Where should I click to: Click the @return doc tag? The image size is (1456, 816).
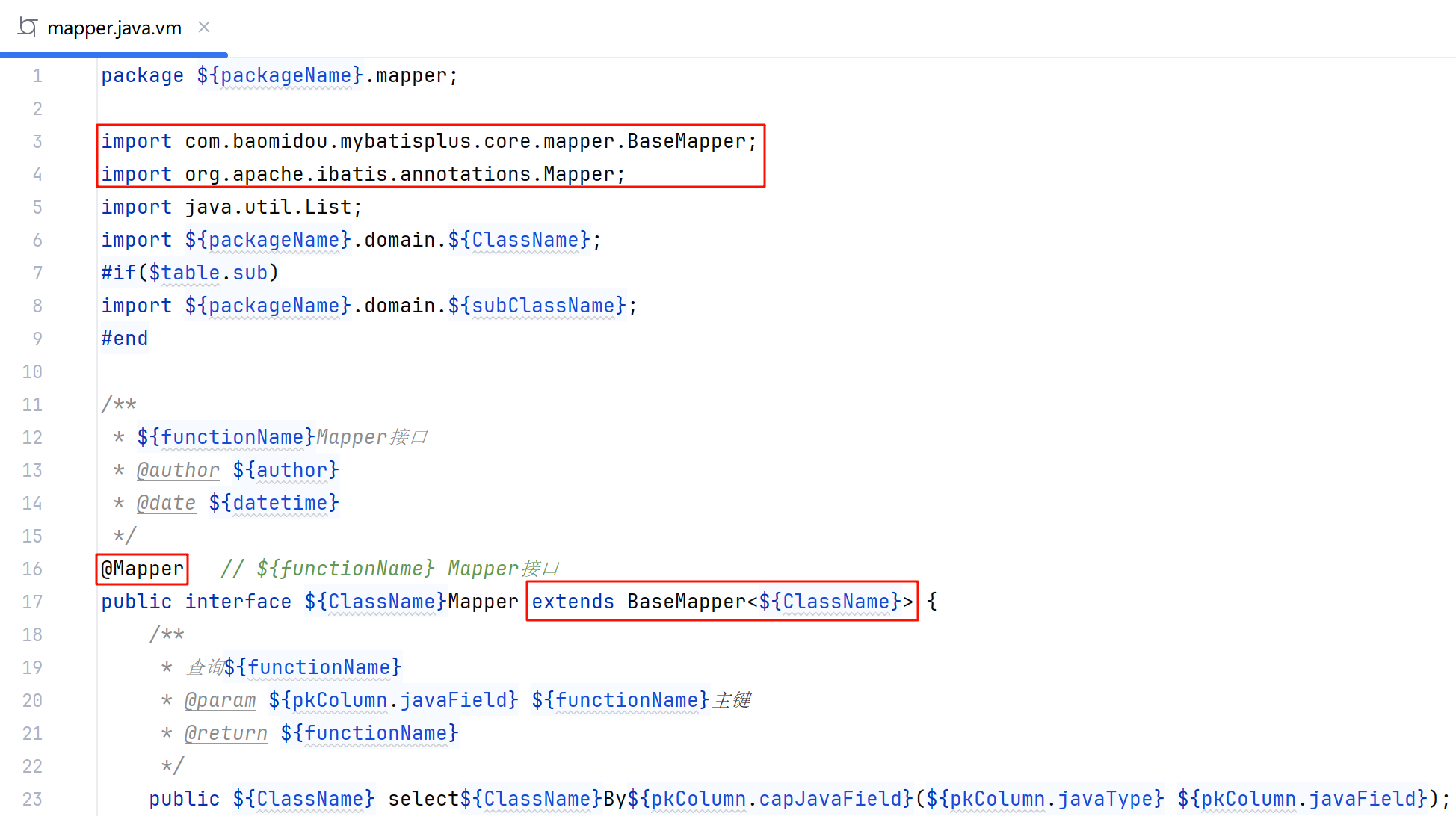coord(226,734)
